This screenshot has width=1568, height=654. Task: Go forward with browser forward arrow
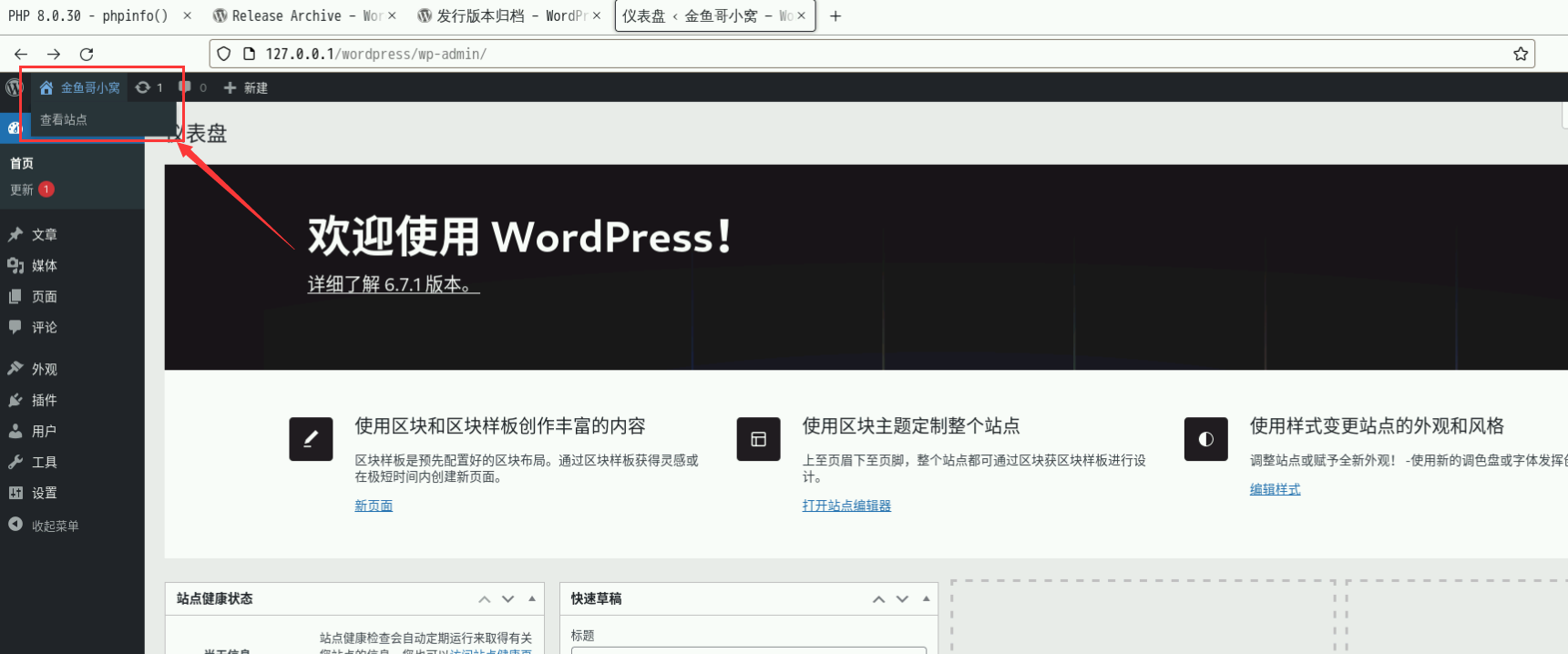54,54
